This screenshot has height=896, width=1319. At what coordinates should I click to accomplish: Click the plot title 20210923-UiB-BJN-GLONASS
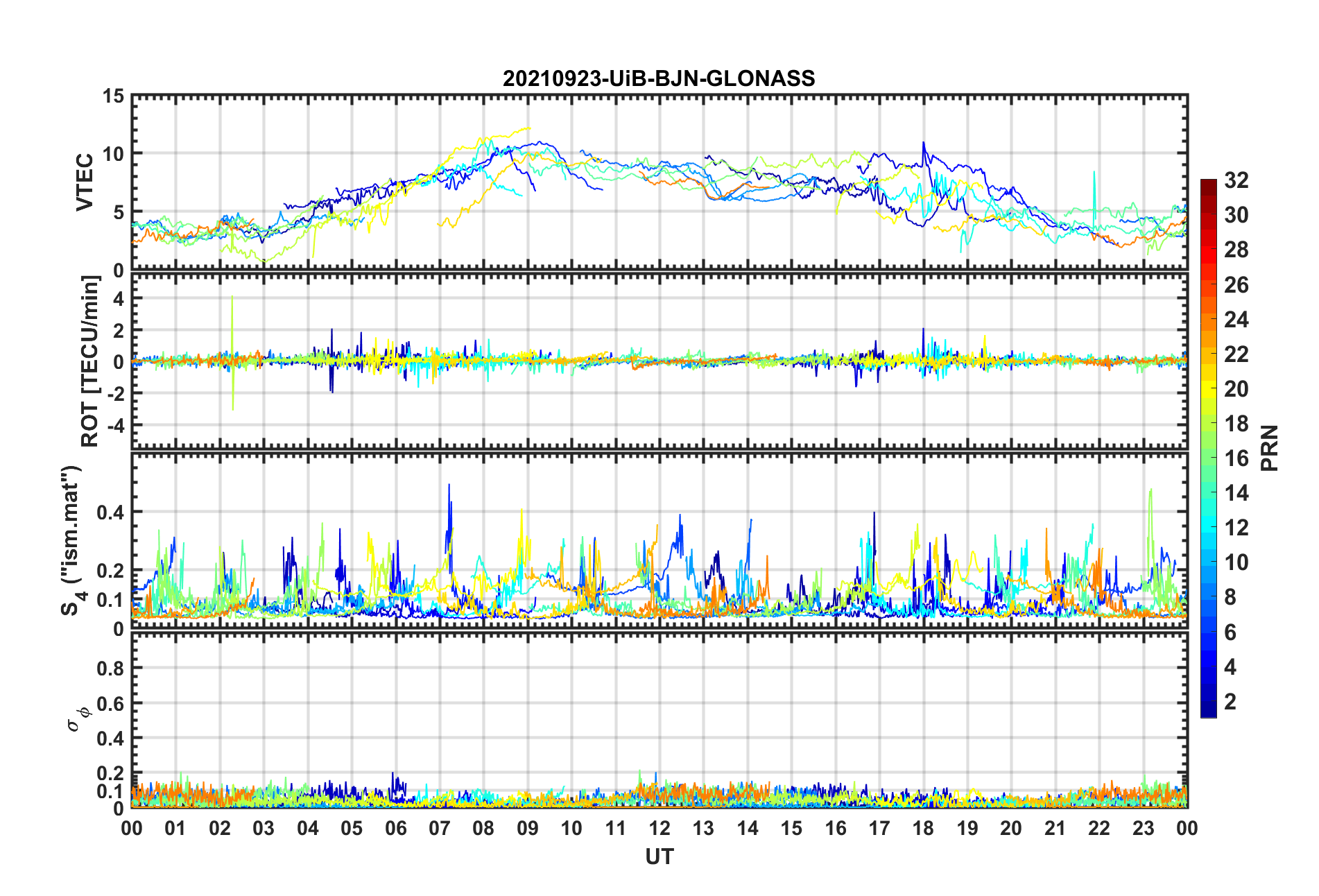659,78
